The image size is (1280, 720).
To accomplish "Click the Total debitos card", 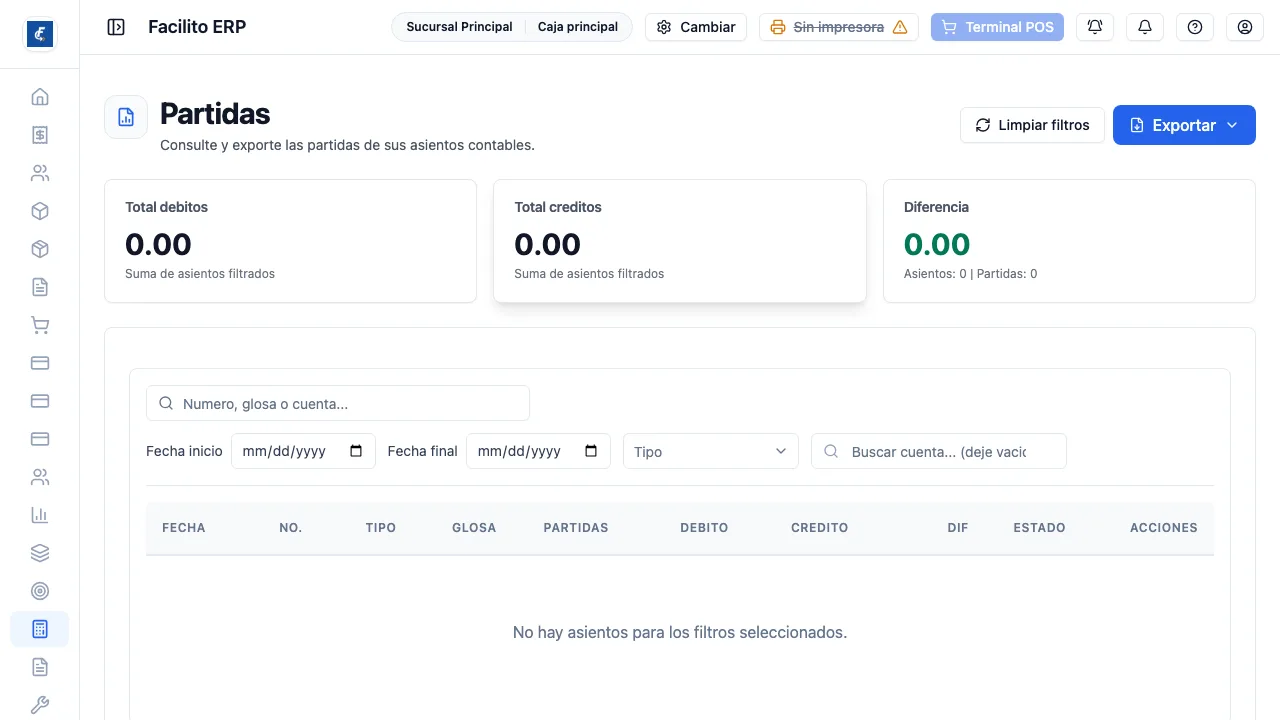I will tap(290, 241).
